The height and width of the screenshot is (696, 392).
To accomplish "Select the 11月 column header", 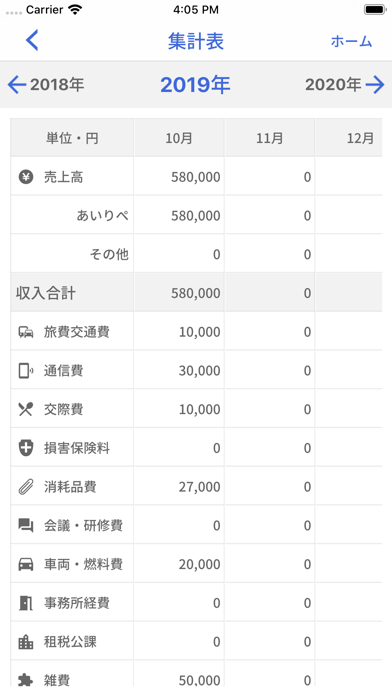I will [x=269, y=138].
